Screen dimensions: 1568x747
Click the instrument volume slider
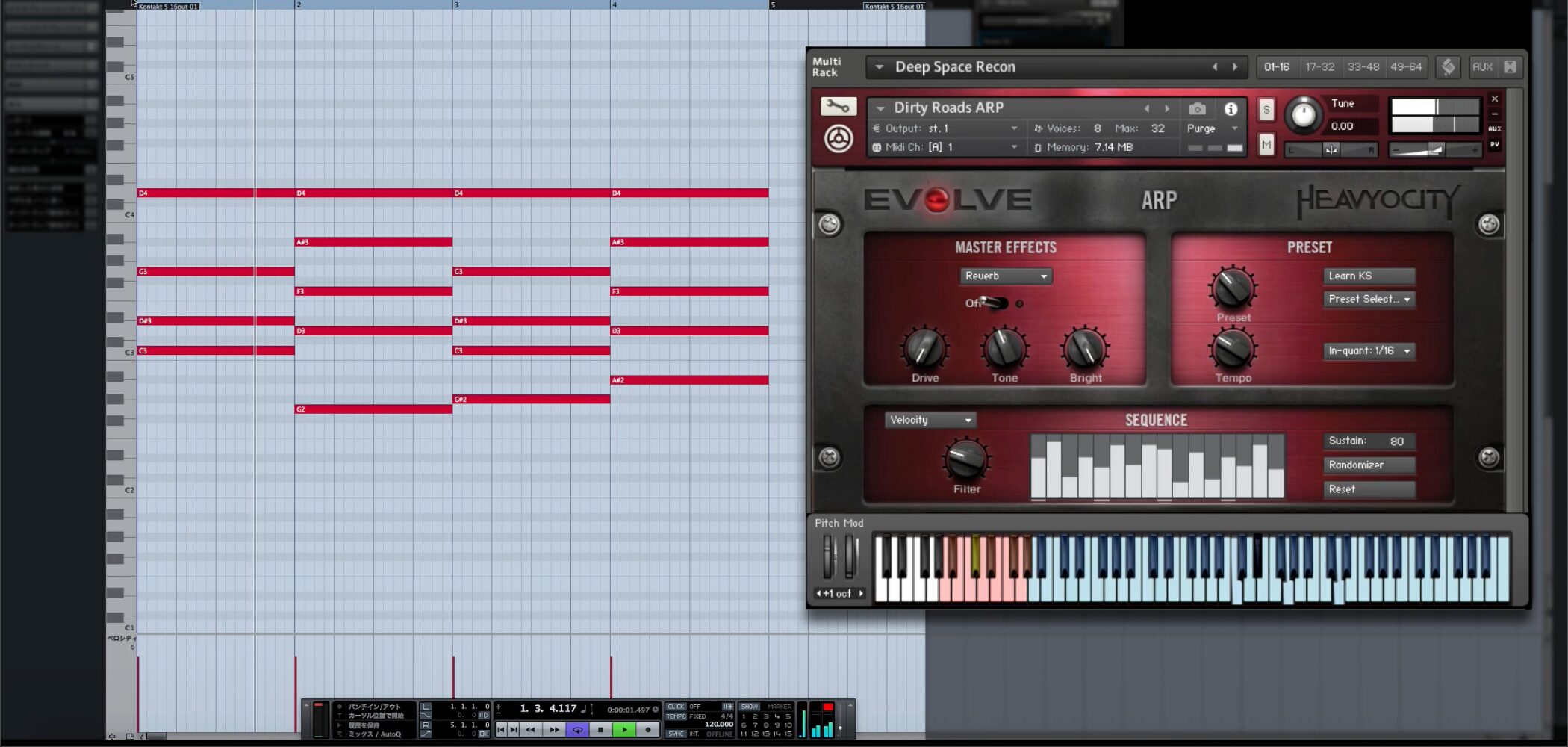(1434, 151)
